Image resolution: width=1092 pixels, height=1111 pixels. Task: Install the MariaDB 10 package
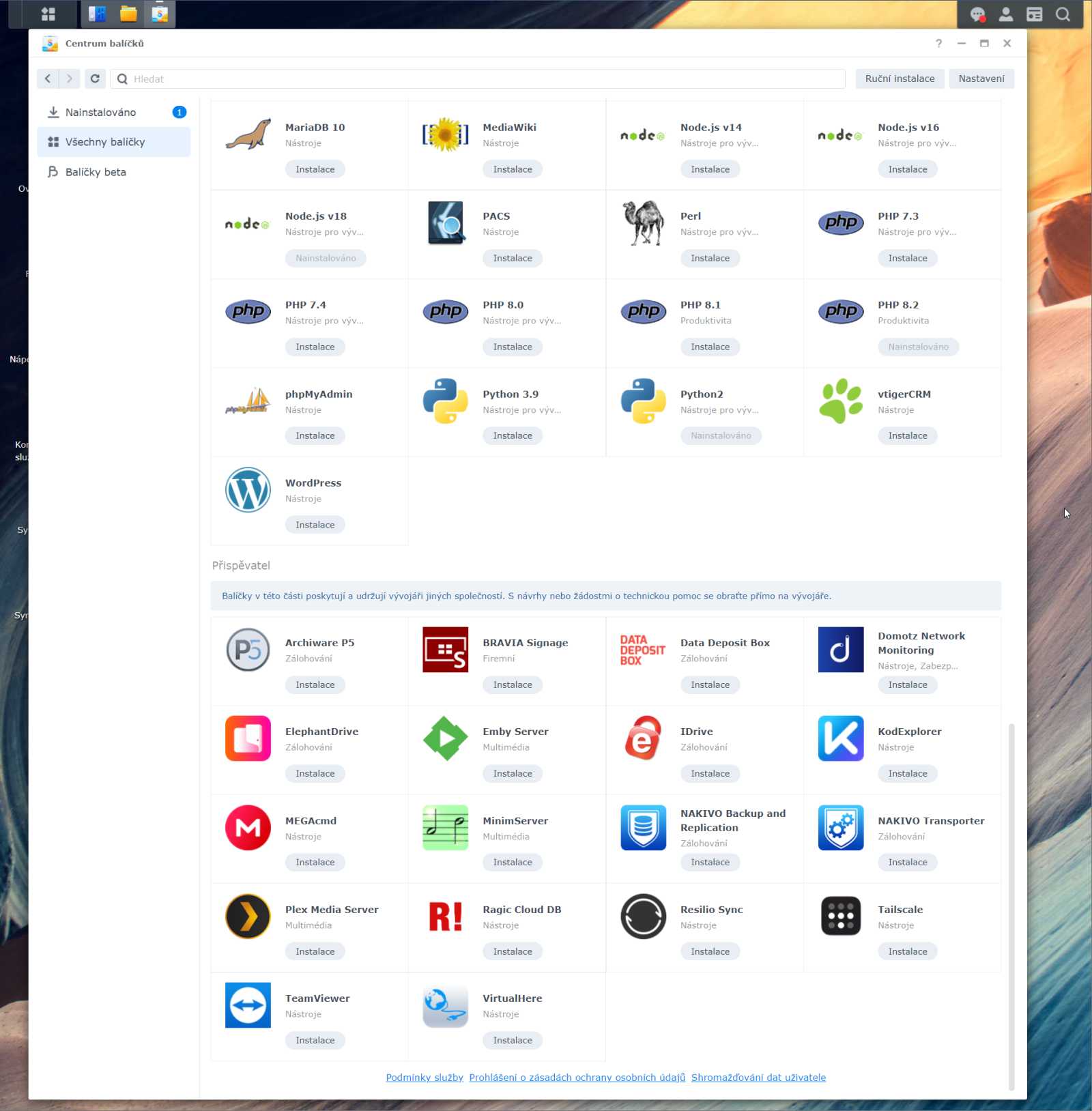point(315,169)
